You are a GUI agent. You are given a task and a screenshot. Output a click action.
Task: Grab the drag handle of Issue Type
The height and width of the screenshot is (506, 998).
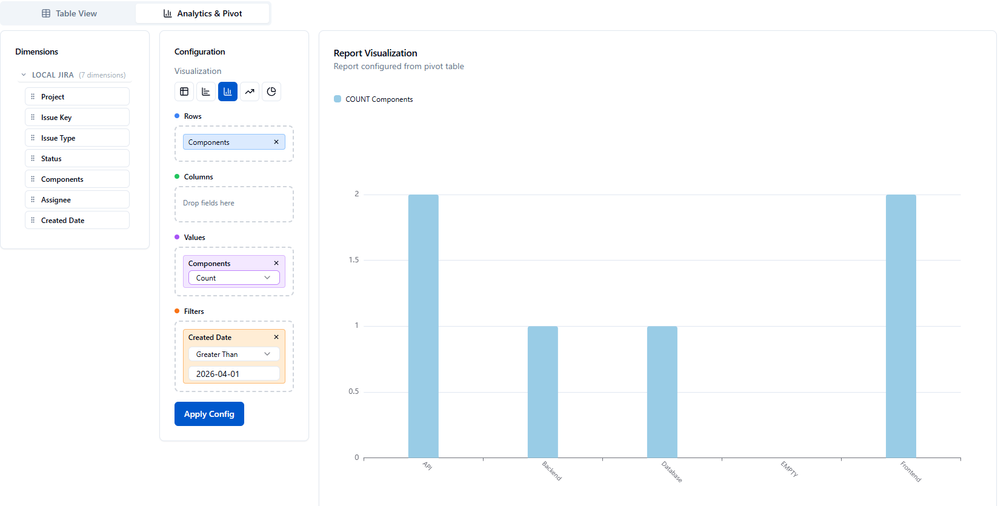tap(33, 138)
